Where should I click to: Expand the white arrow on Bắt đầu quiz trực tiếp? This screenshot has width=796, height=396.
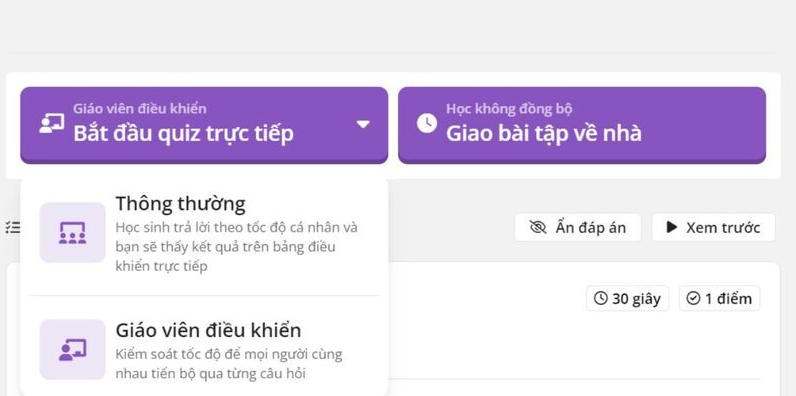[x=363, y=124]
